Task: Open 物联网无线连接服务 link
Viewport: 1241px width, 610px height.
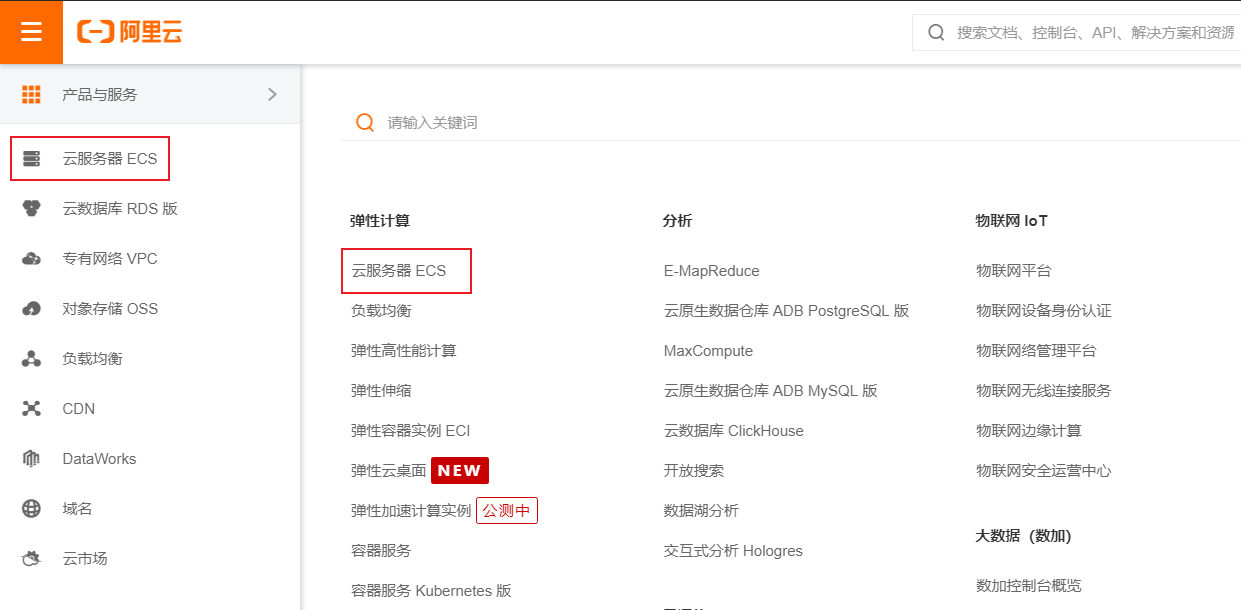Action: tap(1044, 390)
